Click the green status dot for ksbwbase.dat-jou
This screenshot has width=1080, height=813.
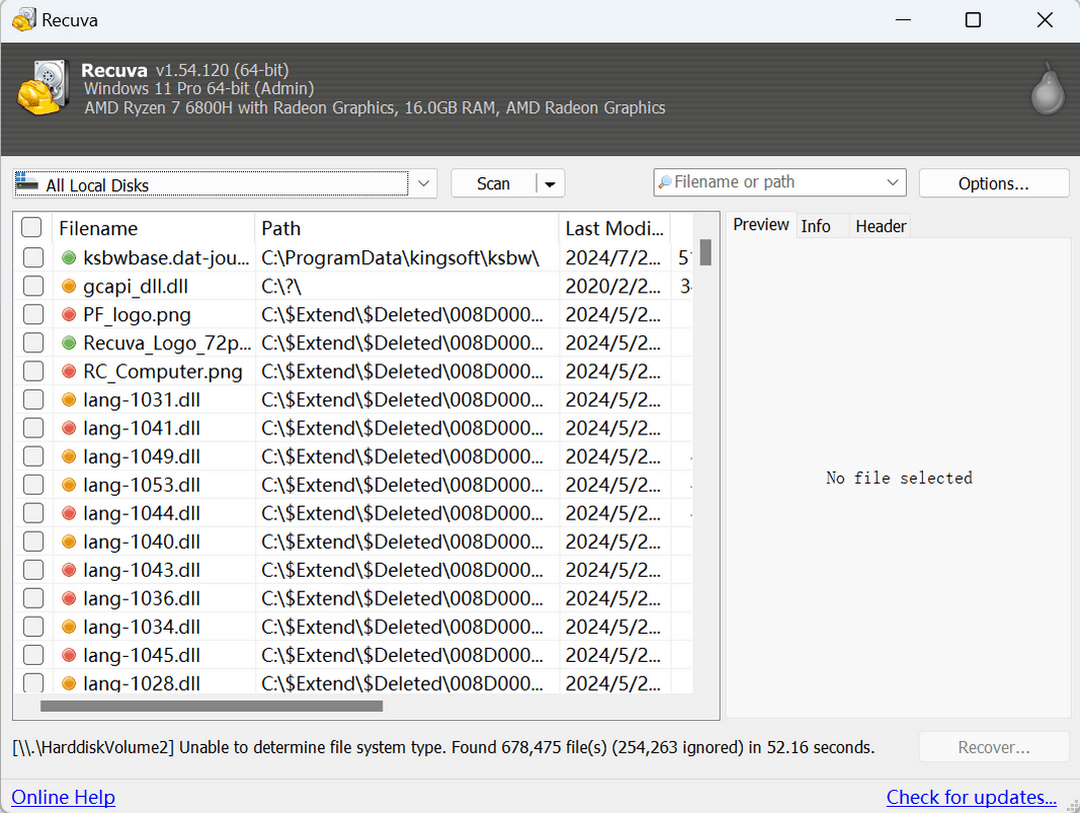point(68,258)
